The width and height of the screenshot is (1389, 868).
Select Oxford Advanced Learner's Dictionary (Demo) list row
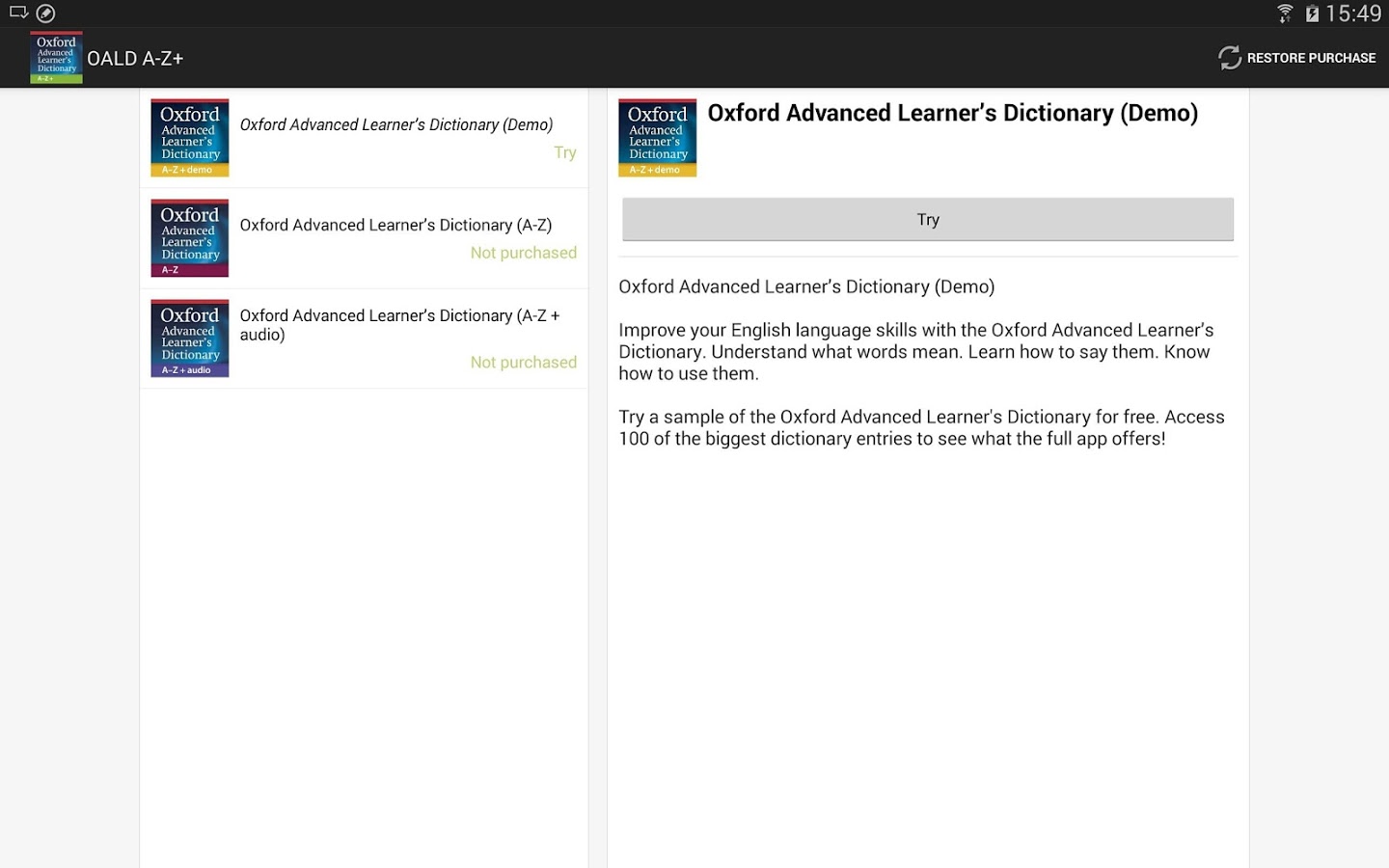click(364, 138)
